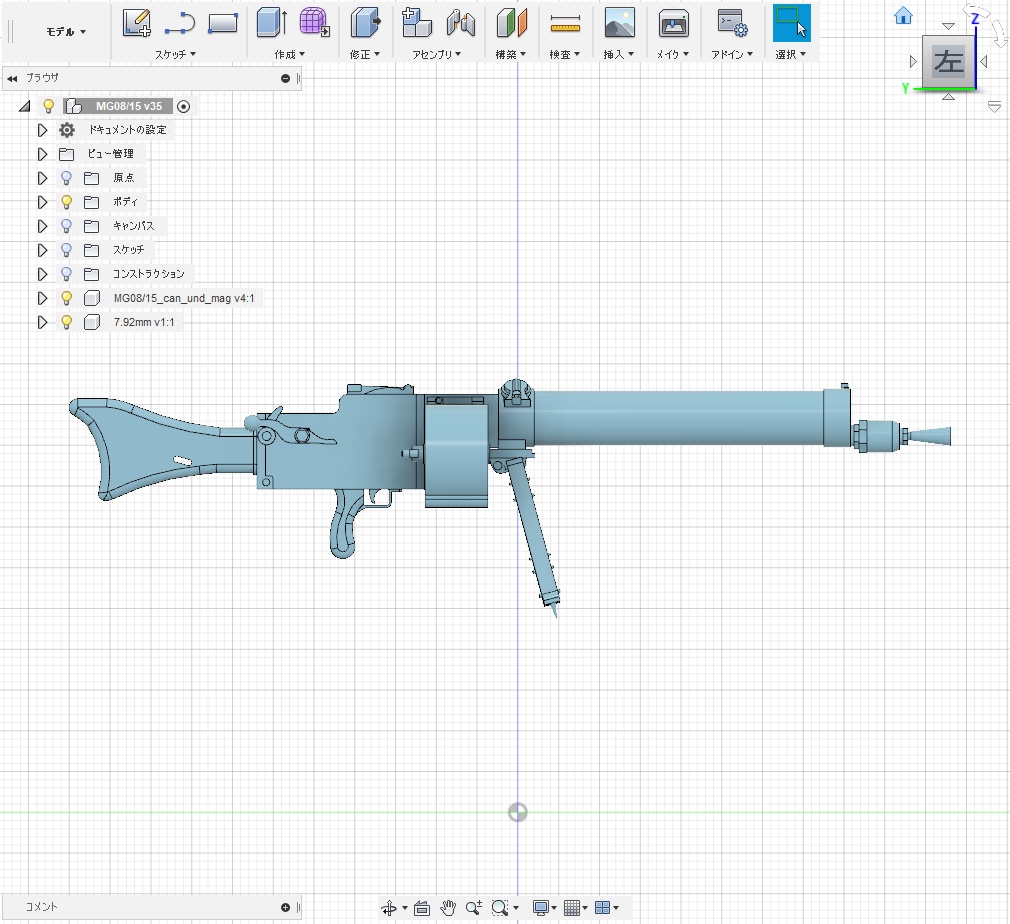The image size is (1010, 924).
Task: Expand the MG08/15_can_und_mag v4:1 component
Action: (x=42, y=298)
